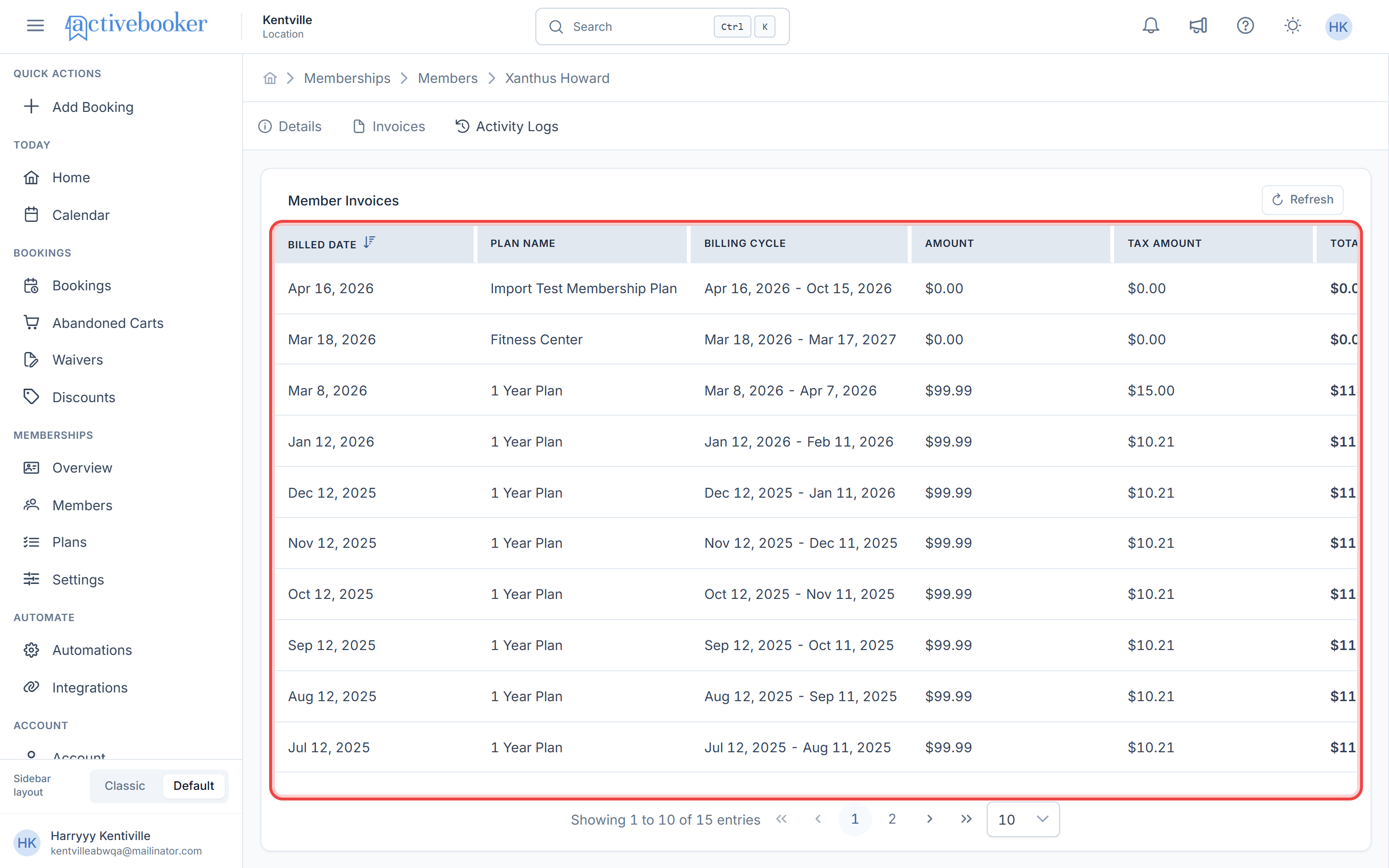Click the Plans list icon
Viewport: 1389px width, 868px height.
[31, 542]
